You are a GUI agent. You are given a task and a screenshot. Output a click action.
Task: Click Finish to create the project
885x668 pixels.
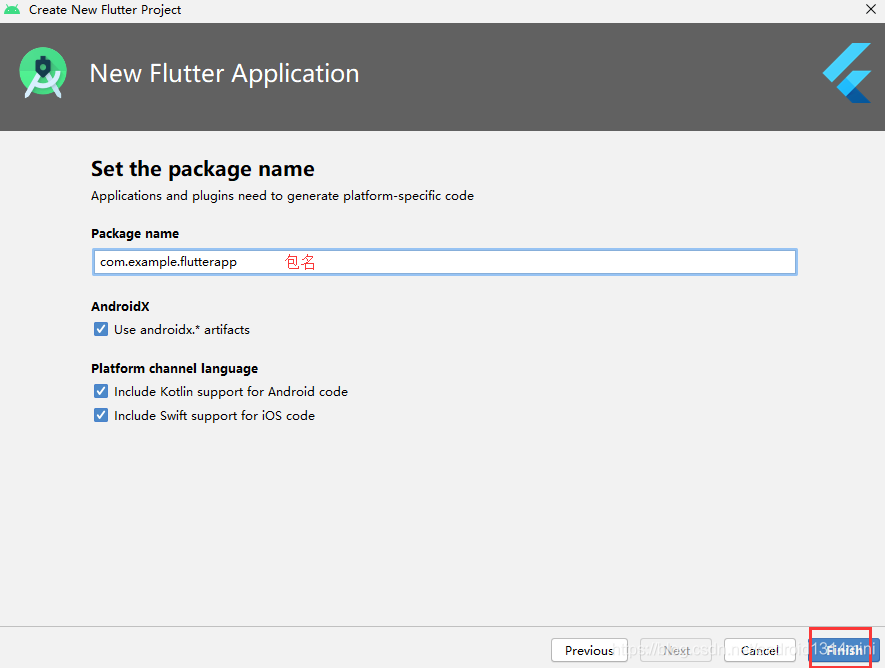844,651
